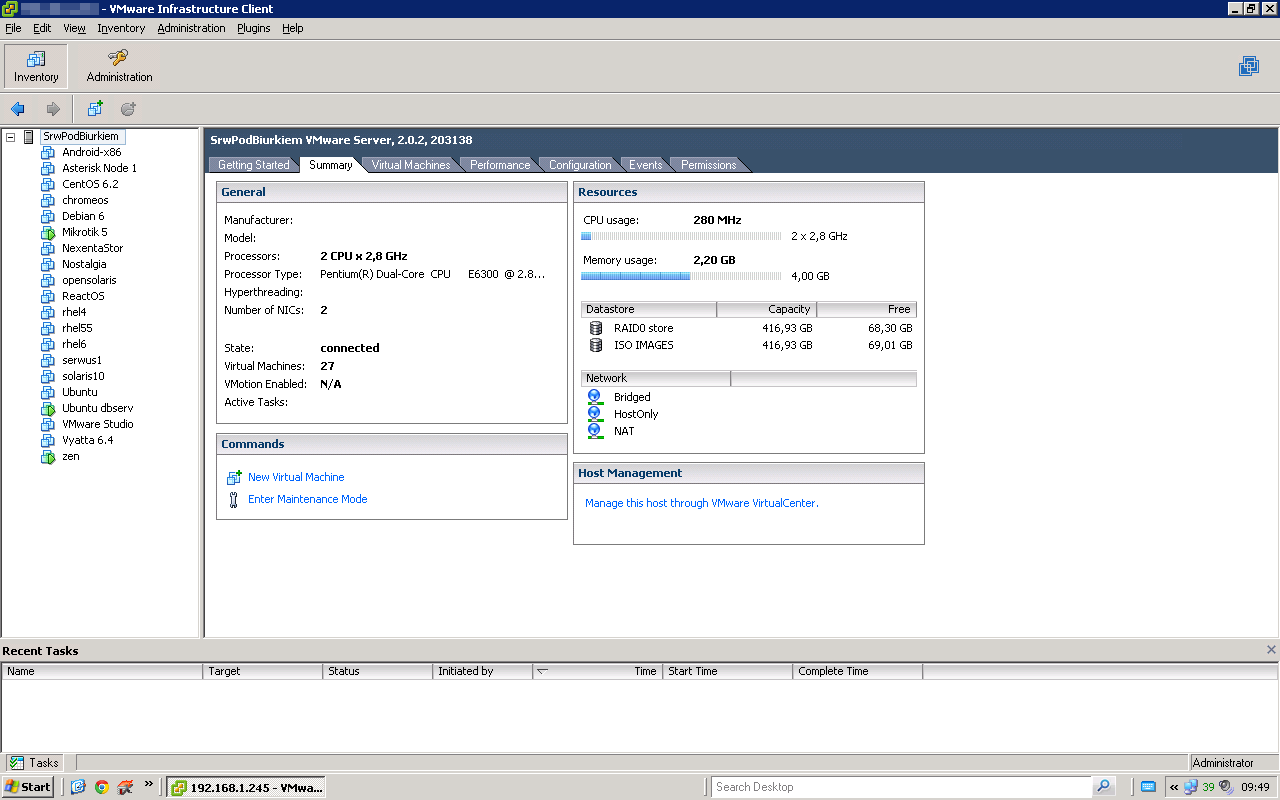Sort datastores by the Datastore column header

(x=649, y=309)
